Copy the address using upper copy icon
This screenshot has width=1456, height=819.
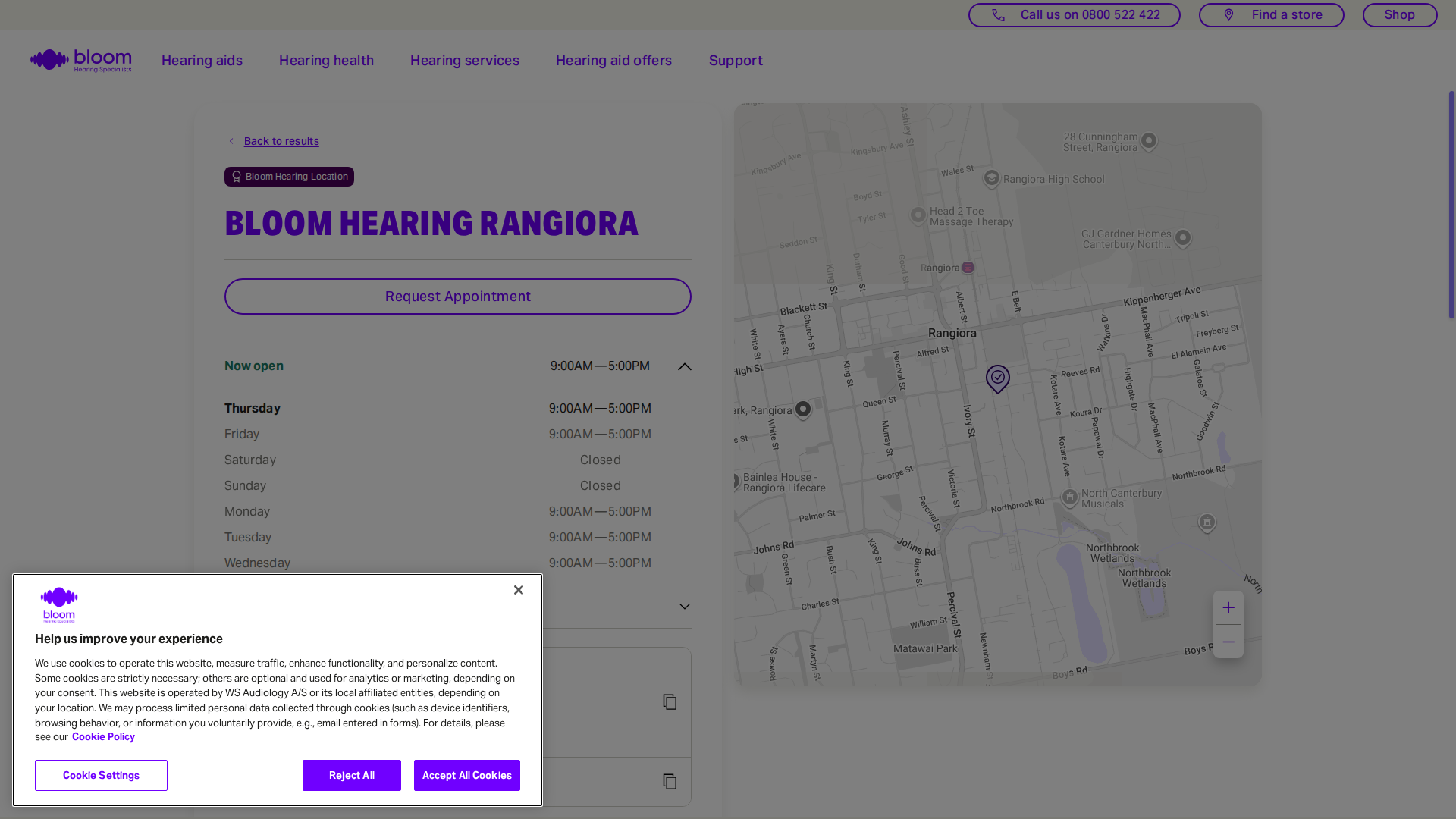point(670,702)
